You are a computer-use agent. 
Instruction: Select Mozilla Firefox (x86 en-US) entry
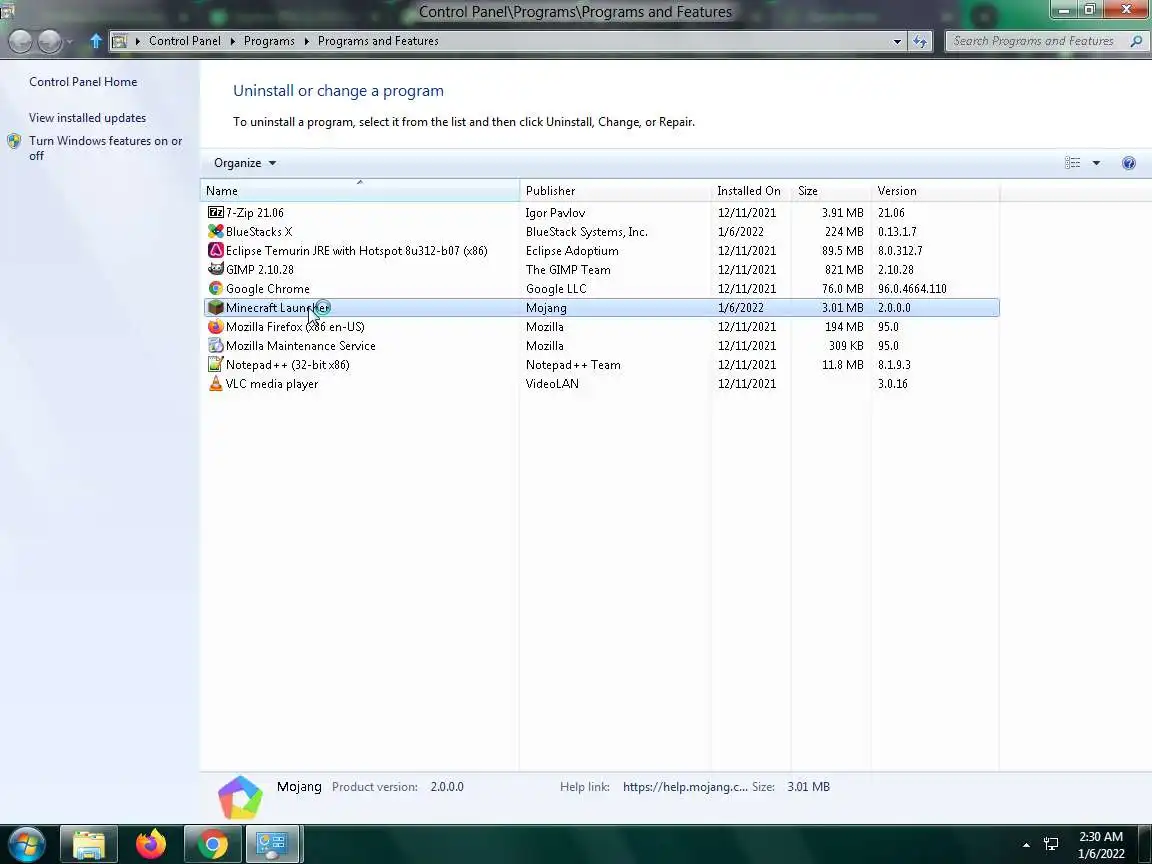(601, 327)
